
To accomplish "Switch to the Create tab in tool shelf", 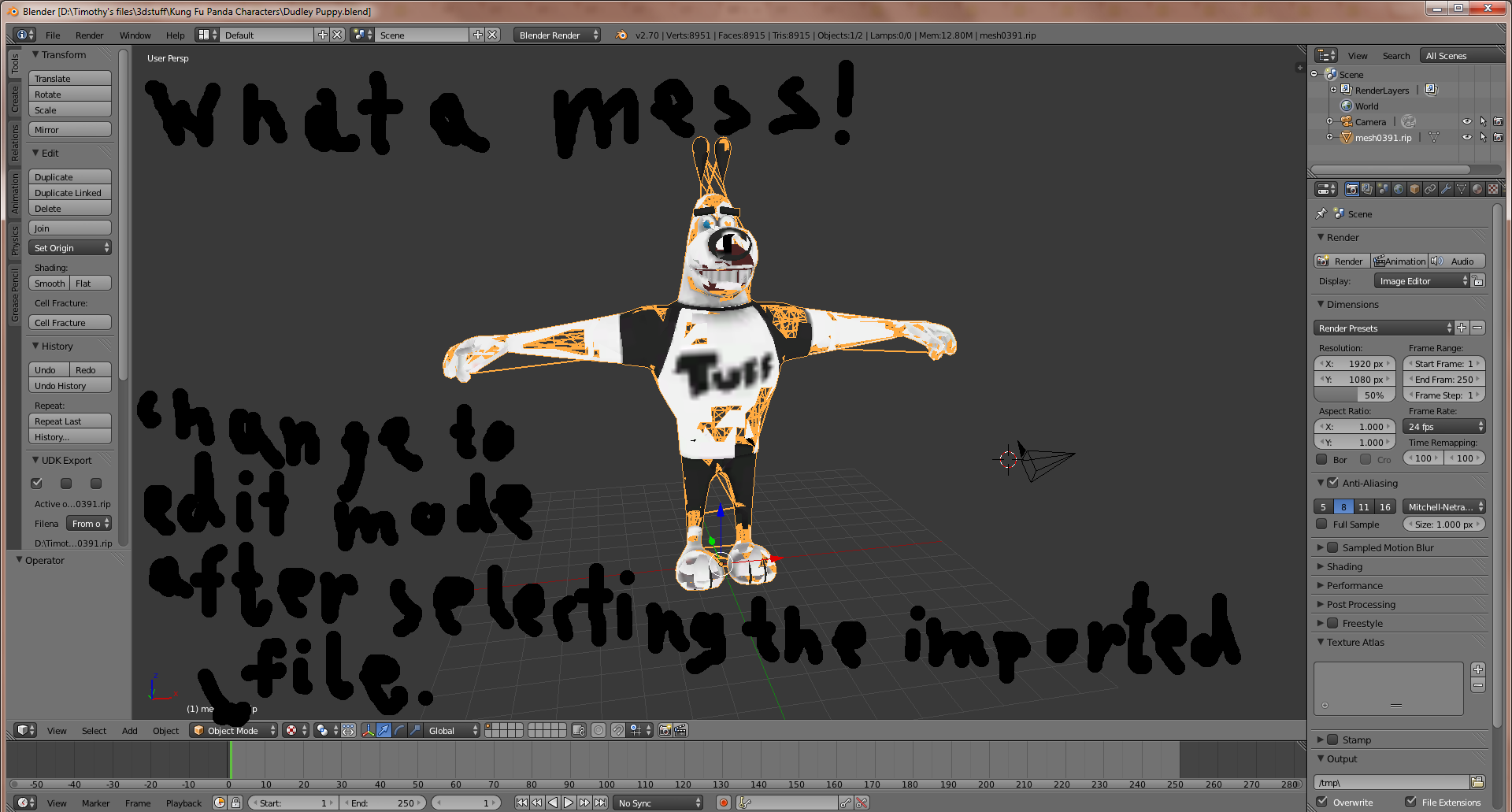I will [x=14, y=98].
